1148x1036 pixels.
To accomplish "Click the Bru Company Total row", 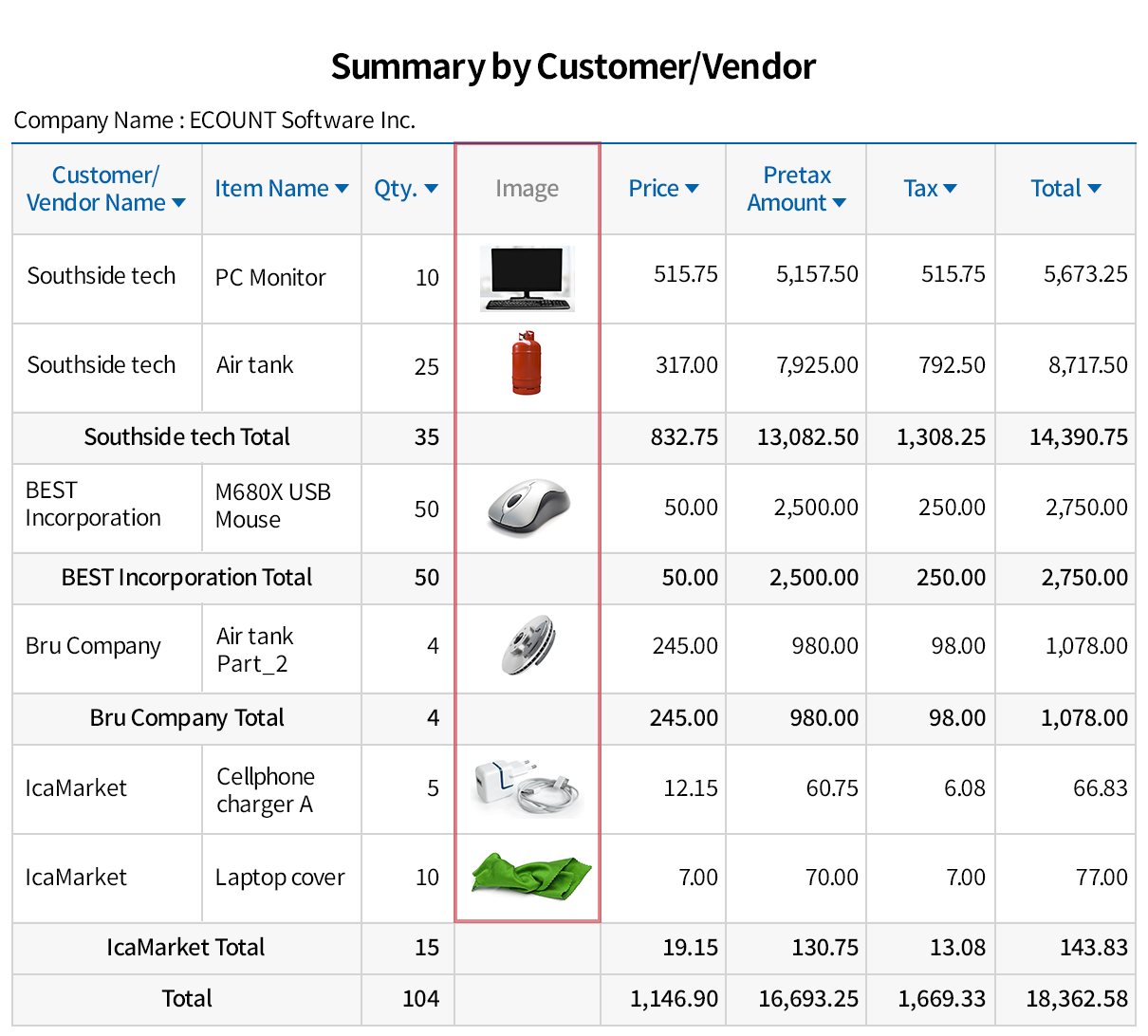I will click(x=187, y=718).
